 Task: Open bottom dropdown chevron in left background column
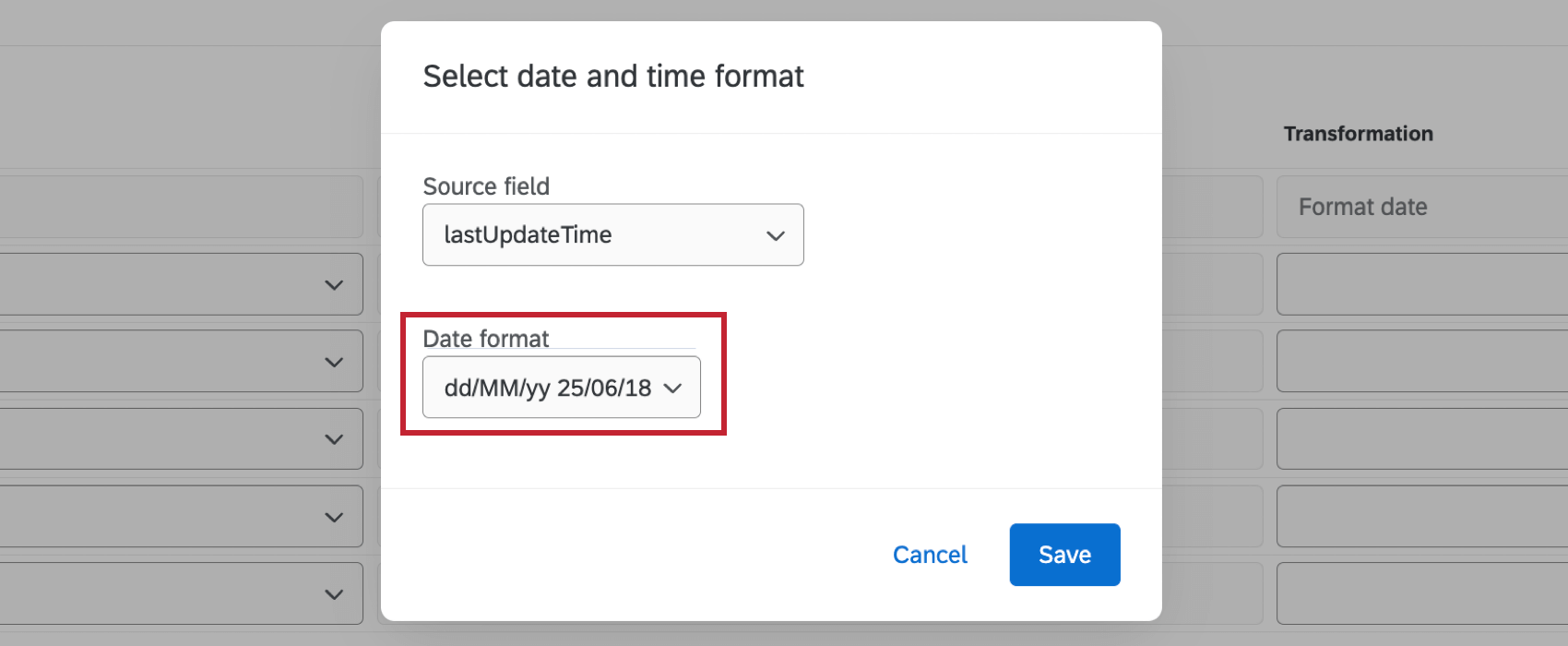334,594
